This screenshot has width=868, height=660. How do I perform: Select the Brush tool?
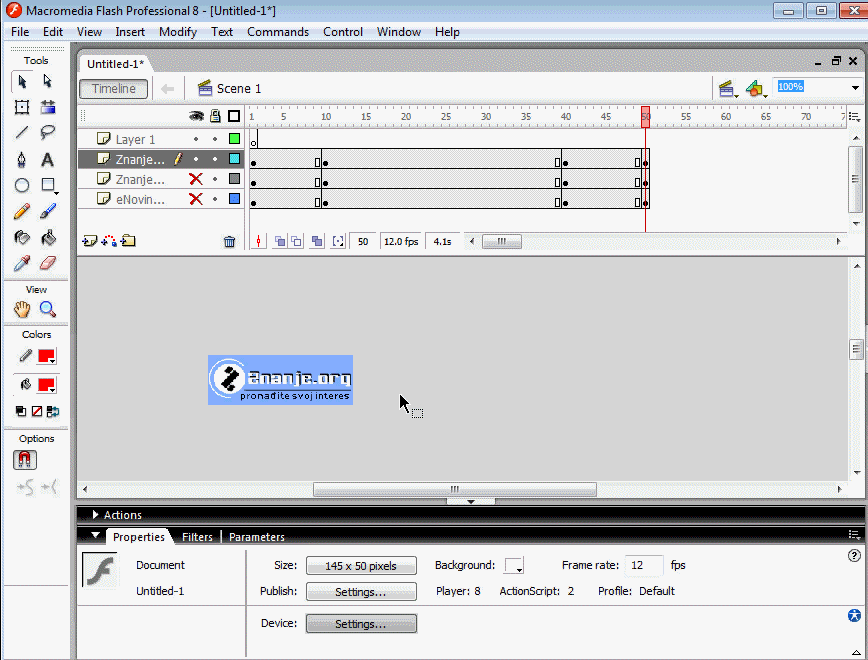pos(48,211)
